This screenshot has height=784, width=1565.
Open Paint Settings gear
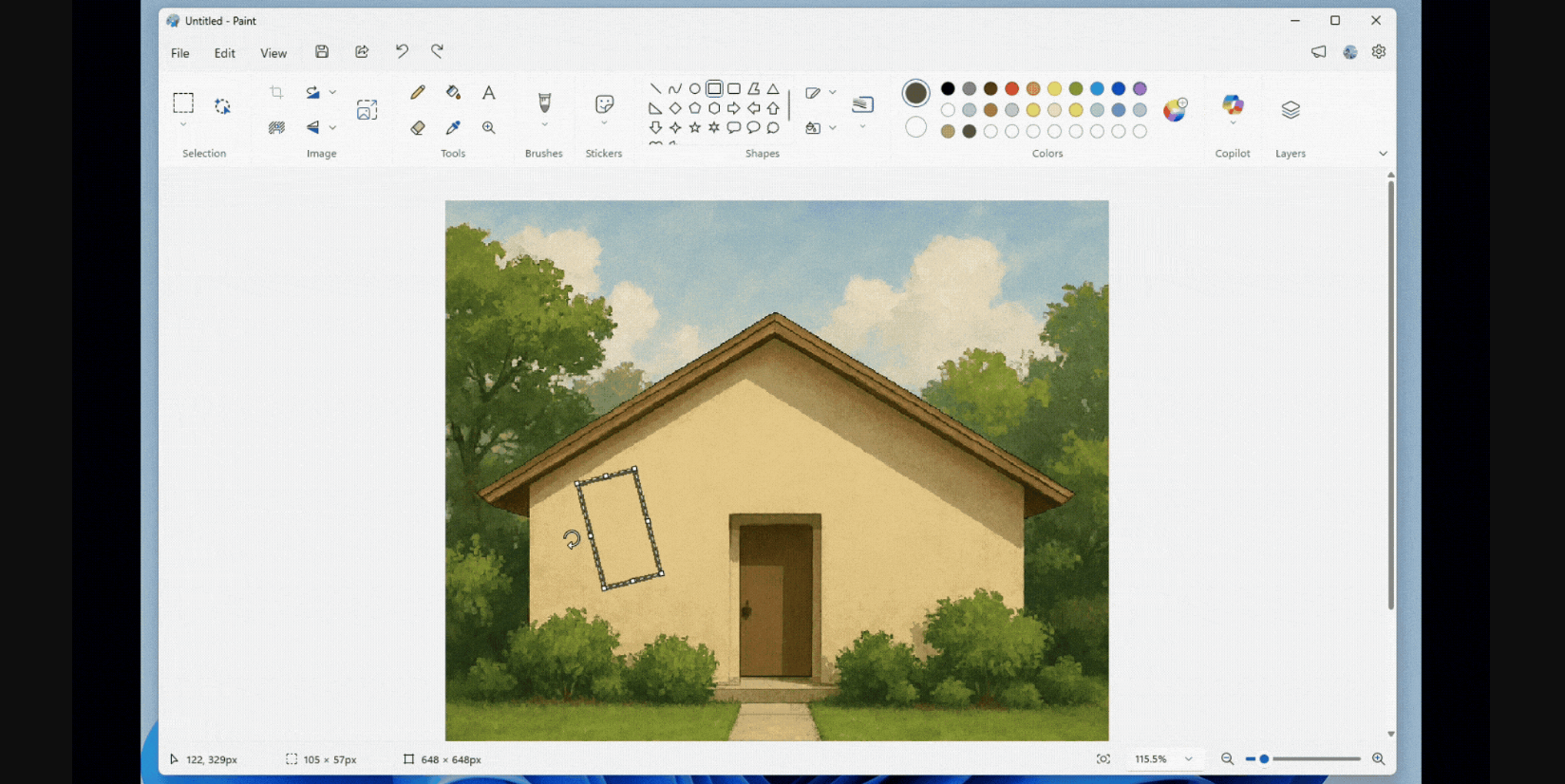[x=1379, y=52]
